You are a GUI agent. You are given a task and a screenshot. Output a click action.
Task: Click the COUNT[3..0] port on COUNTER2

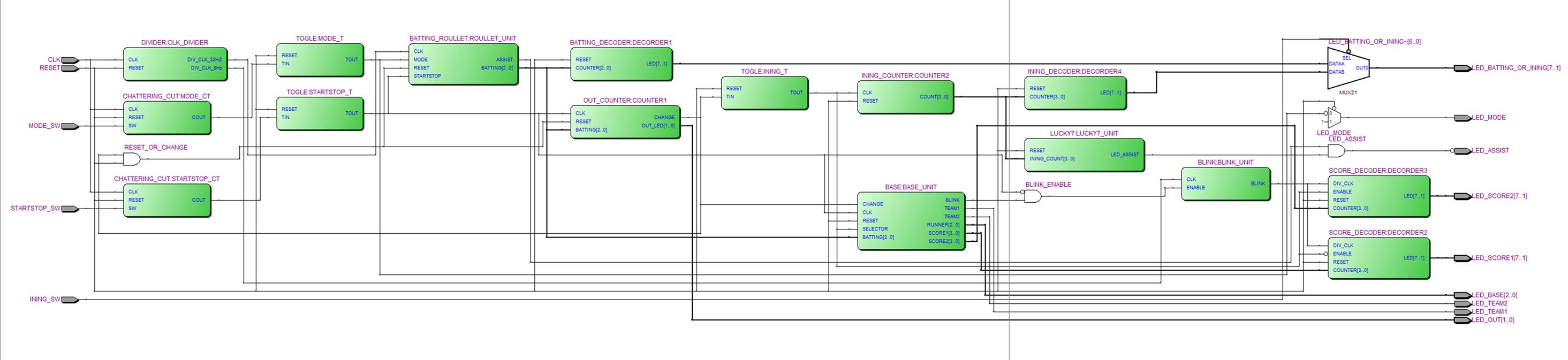(934, 97)
